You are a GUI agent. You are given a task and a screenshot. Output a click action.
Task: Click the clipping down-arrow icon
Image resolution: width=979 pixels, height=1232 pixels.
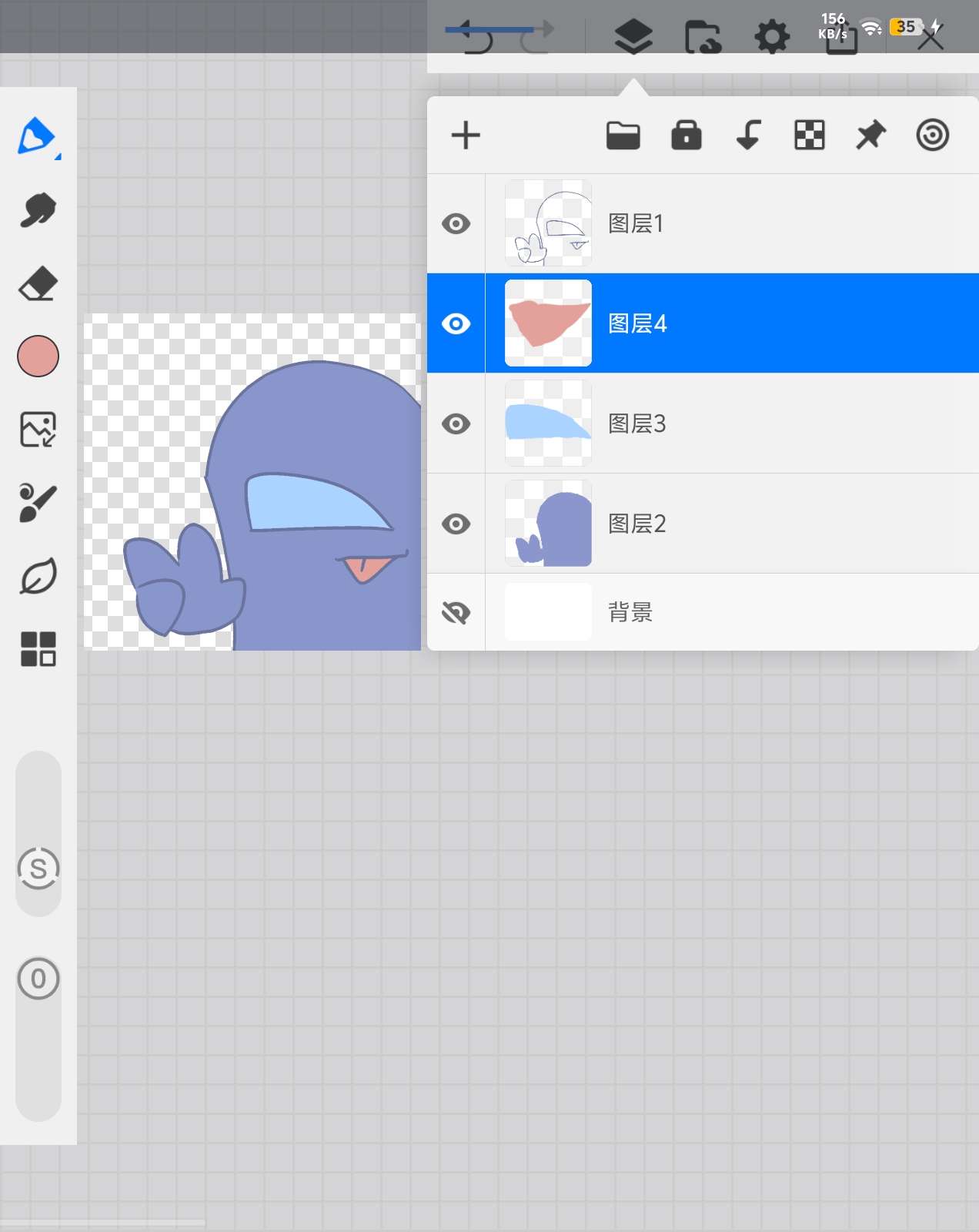point(748,136)
